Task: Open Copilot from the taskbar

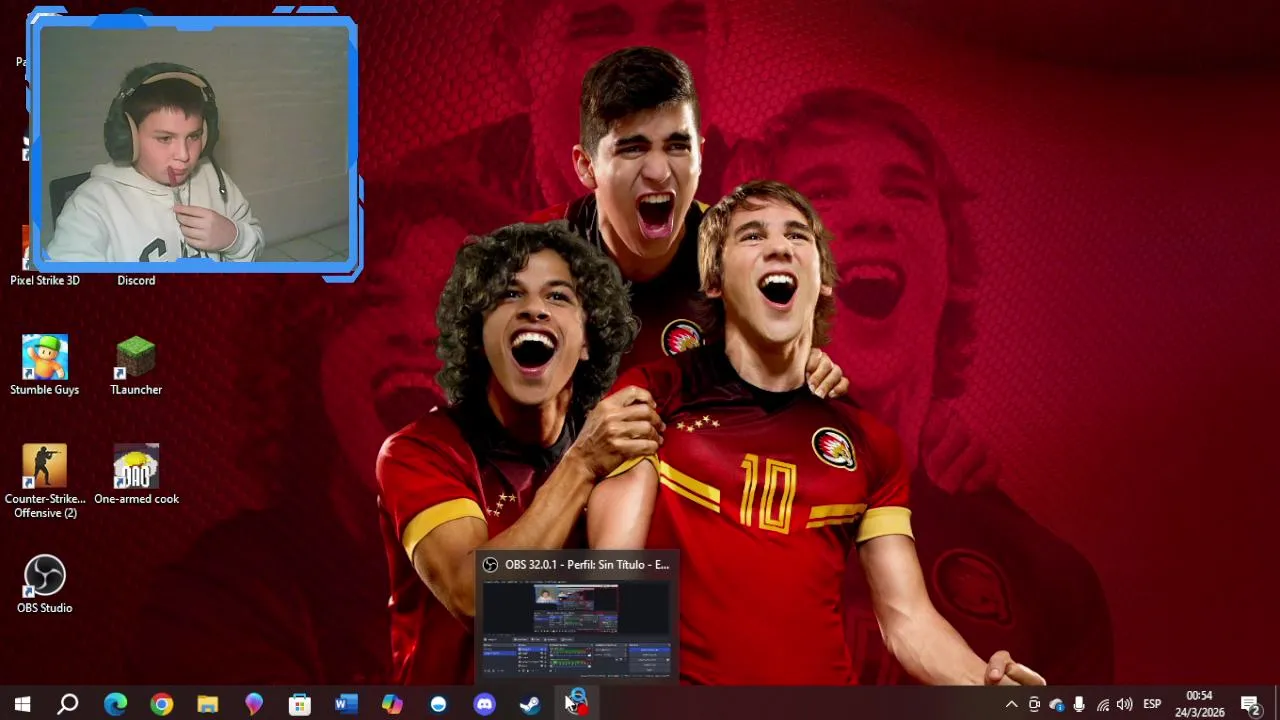Action: click(392, 704)
